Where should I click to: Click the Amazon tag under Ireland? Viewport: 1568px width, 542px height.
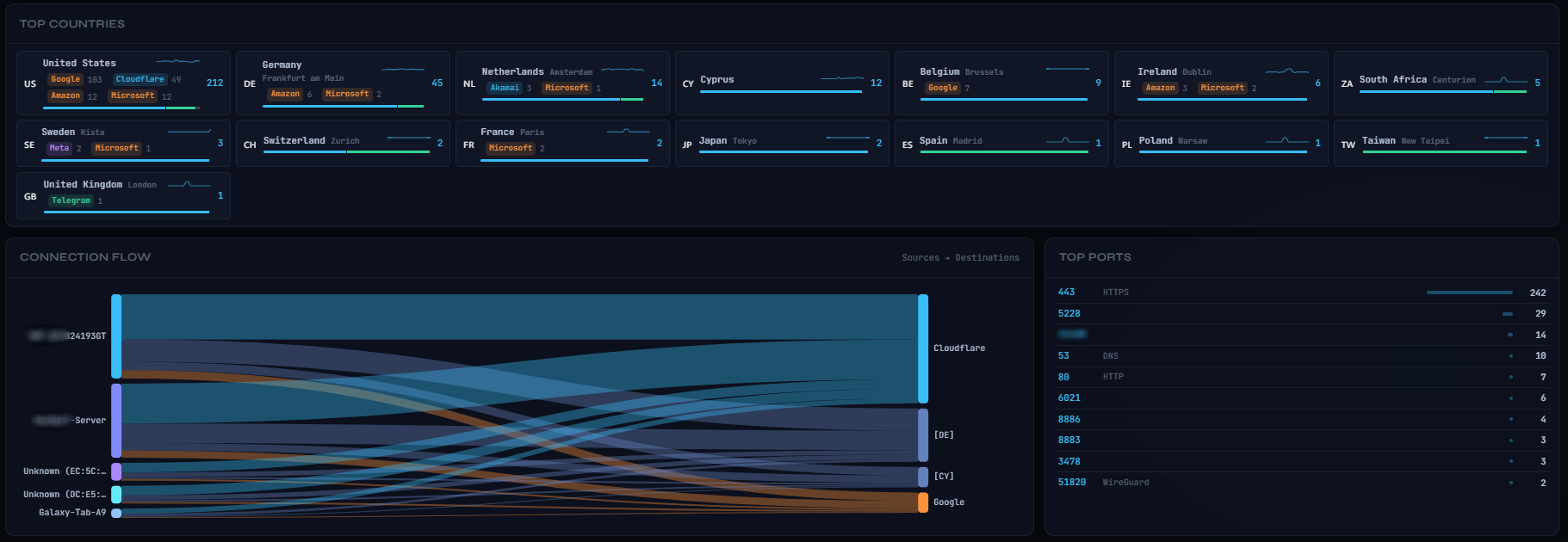pos(1160,88)
